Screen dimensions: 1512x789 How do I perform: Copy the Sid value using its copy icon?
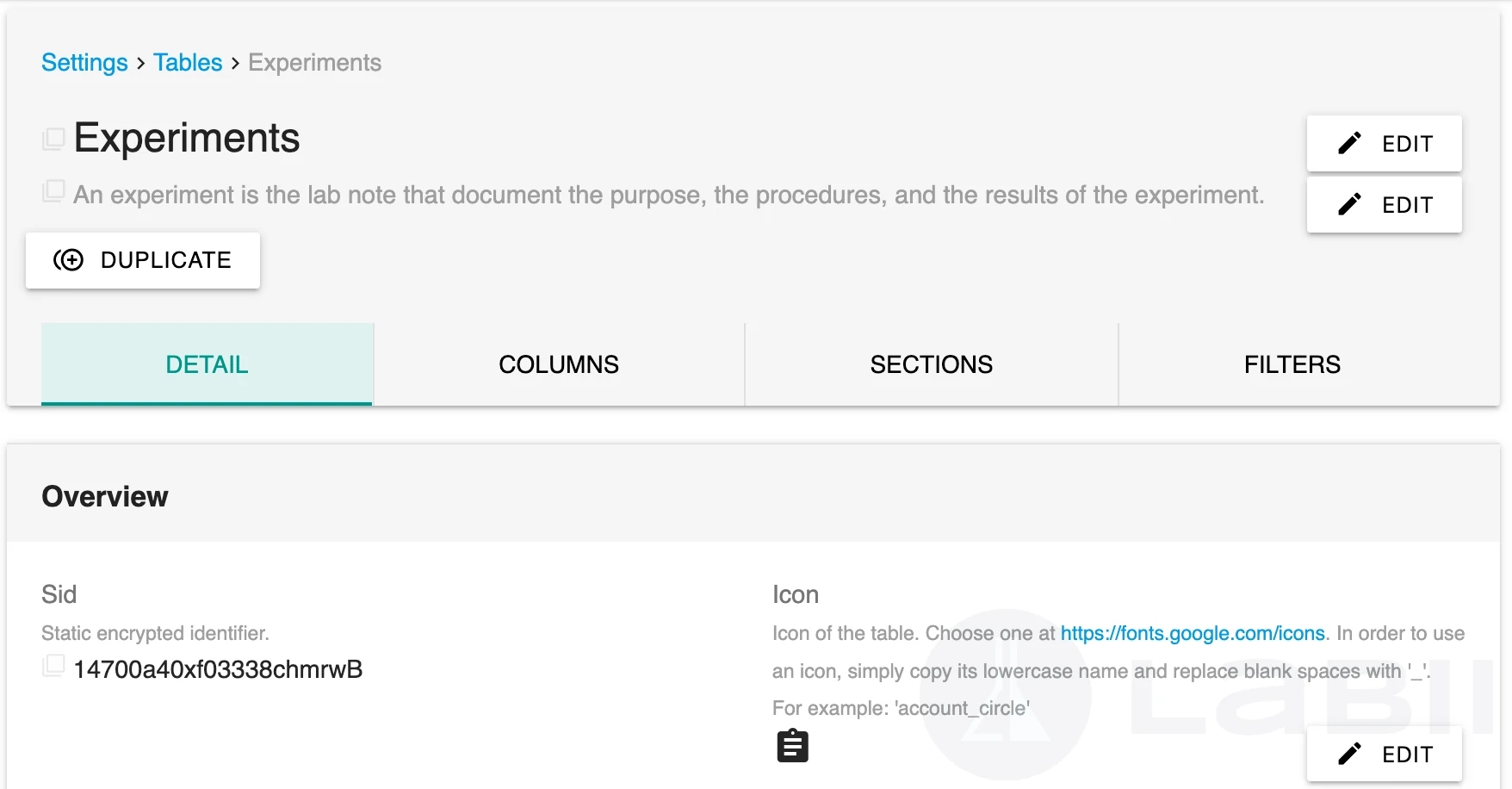pos(53,666)
